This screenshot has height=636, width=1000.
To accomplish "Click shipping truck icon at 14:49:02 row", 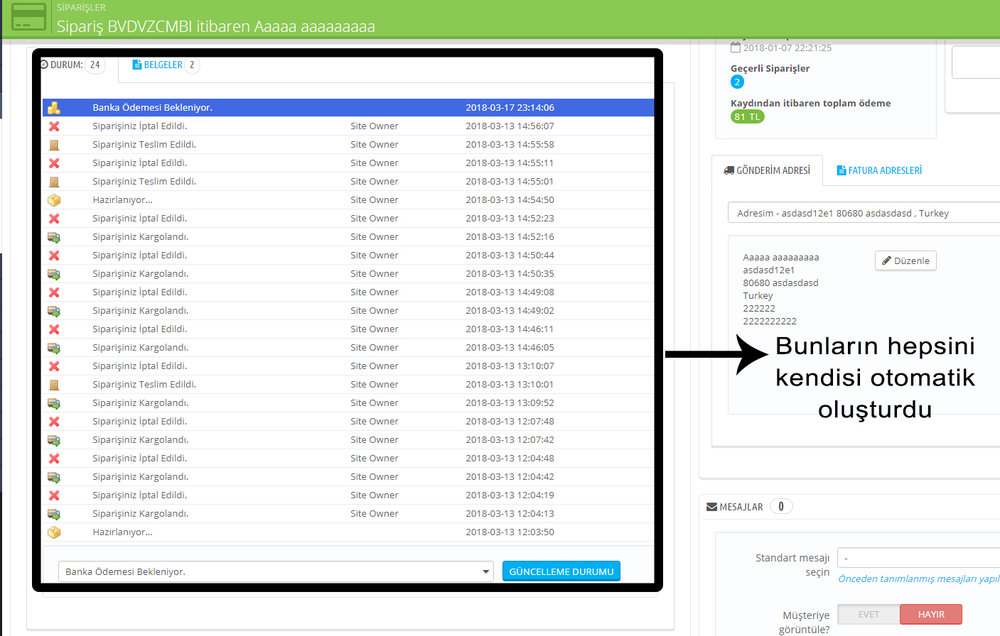I will 54,311.
